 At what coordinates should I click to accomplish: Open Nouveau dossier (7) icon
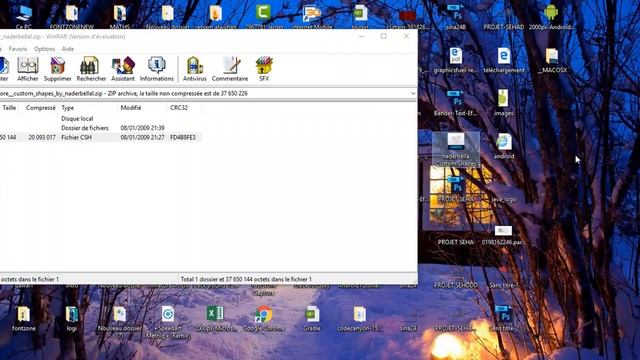(x=120, y=322)
